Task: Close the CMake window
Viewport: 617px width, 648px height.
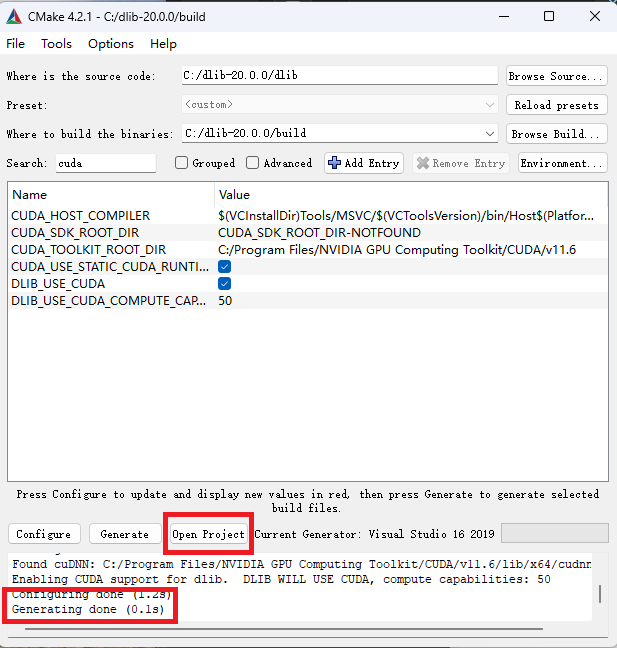Action: [595, 17]
